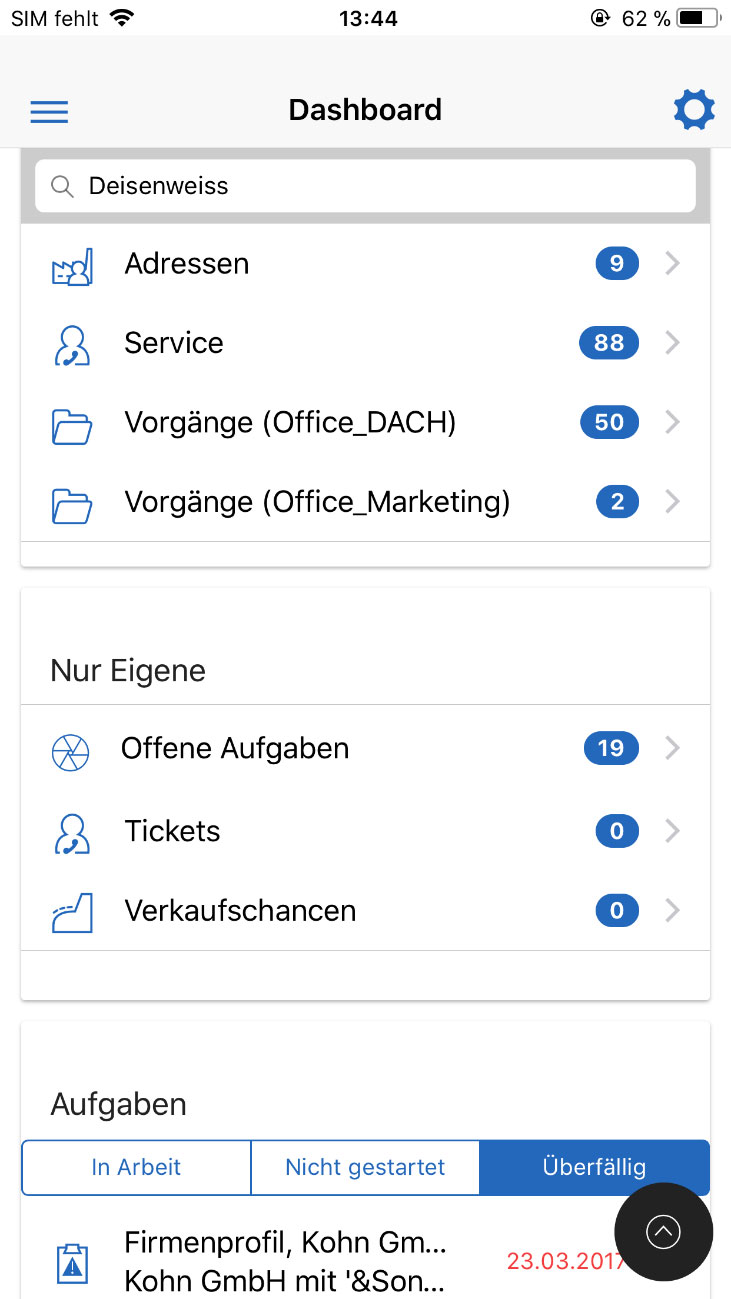Tap the 19 badge next to Offene Aufgaben

pyautogui.click(x=611, y=748)
